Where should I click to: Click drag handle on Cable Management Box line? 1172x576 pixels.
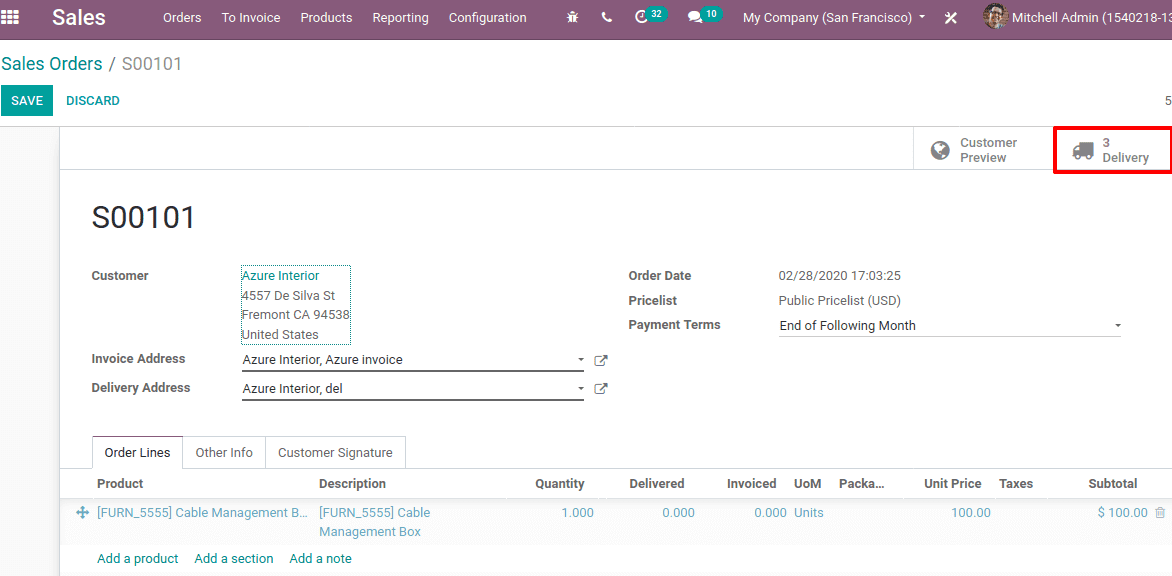pyautogui.click(x=83, y=512)
